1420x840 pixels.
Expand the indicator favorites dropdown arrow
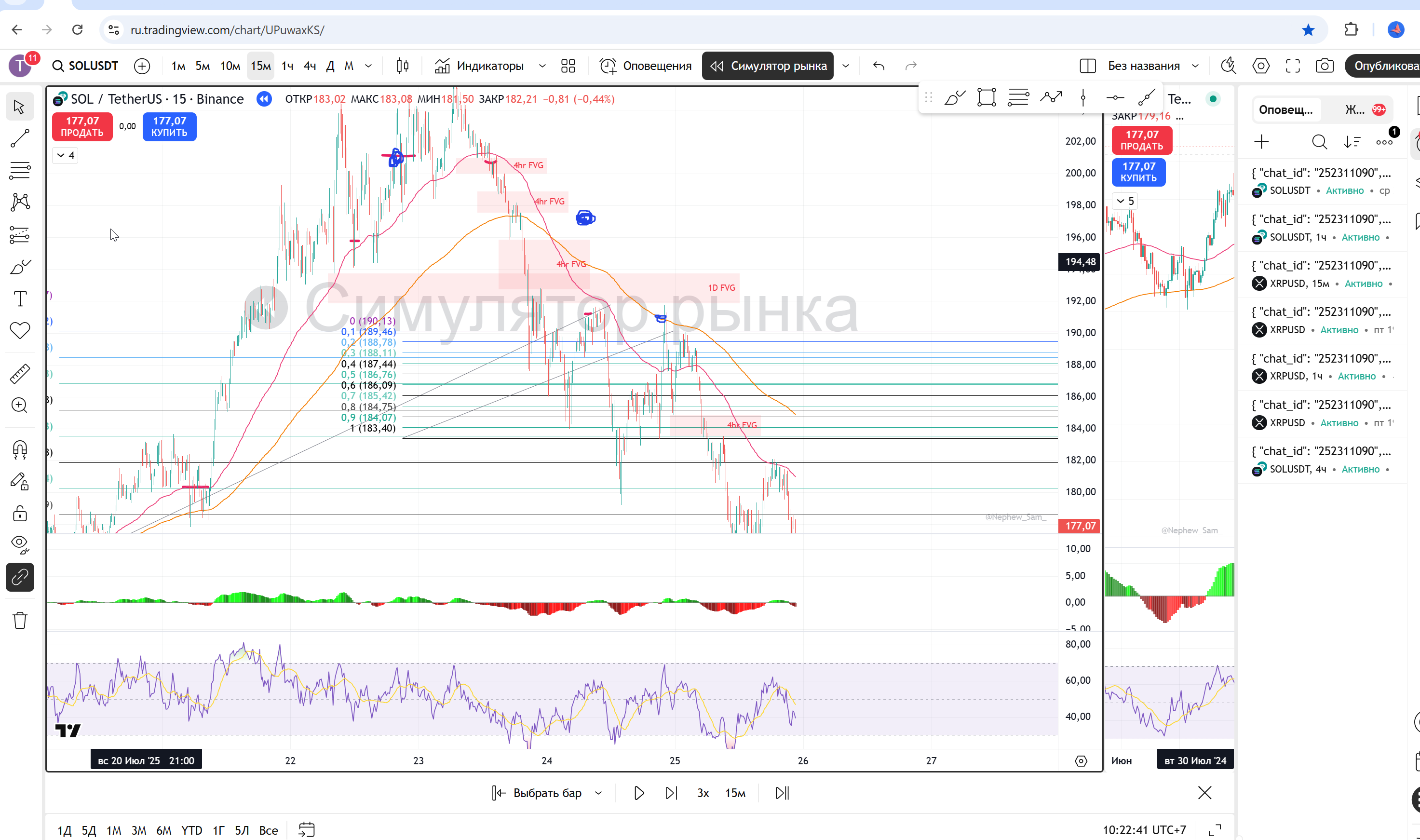[542, 66]
